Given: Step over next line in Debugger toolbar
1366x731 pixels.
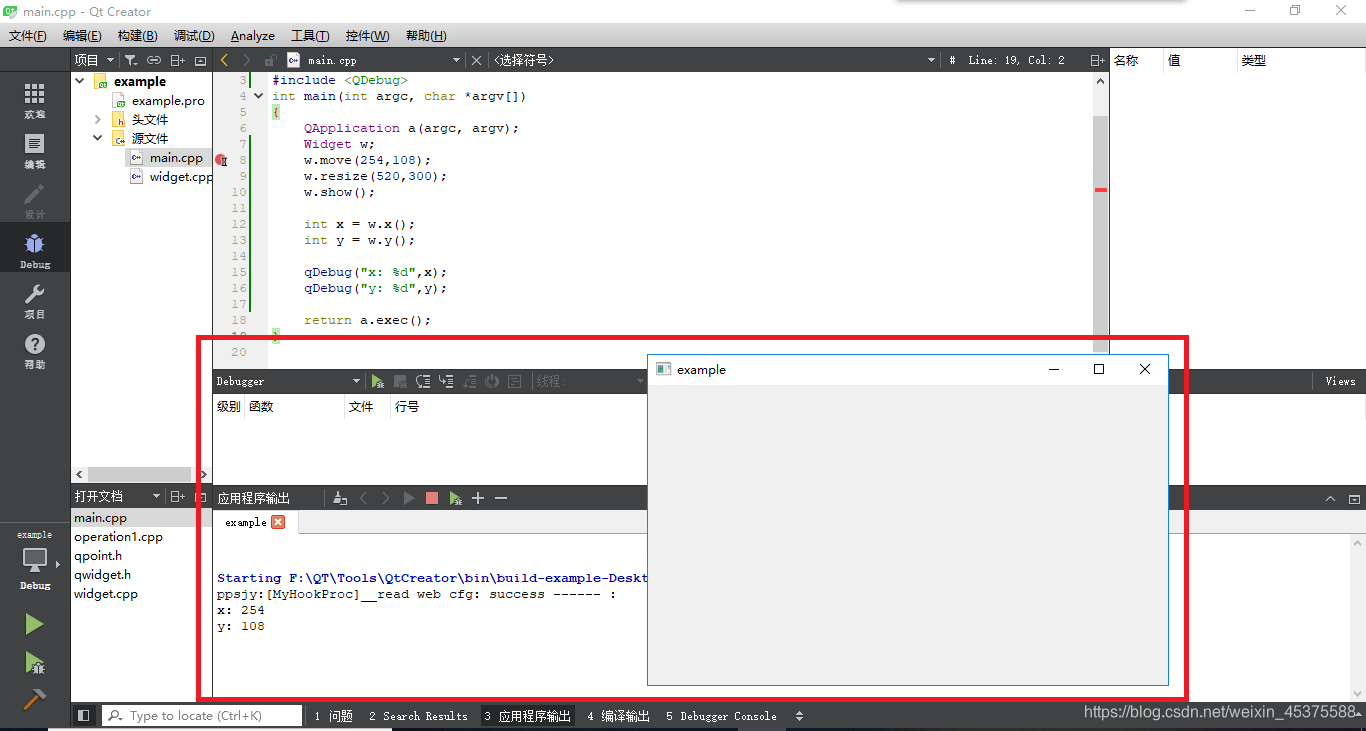Looking at the screenshot, I should point(422,381).
